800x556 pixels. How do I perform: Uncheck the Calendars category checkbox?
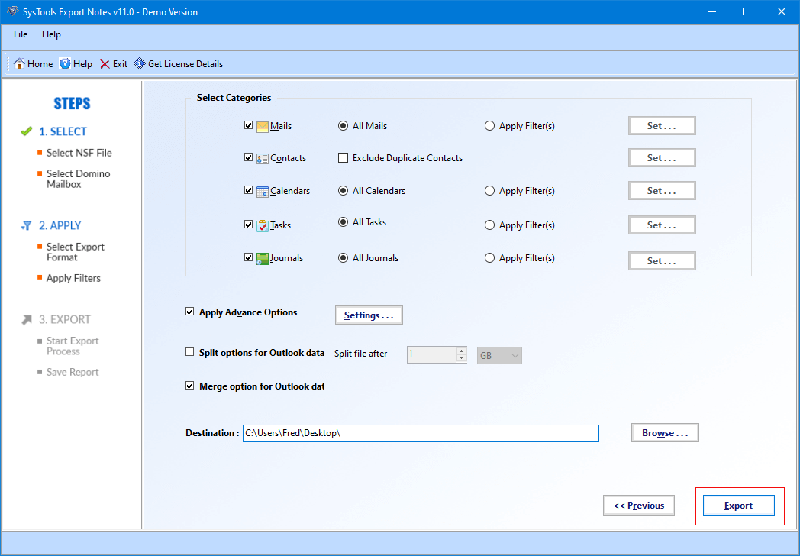pyautogui.click(x=248, y=190)
